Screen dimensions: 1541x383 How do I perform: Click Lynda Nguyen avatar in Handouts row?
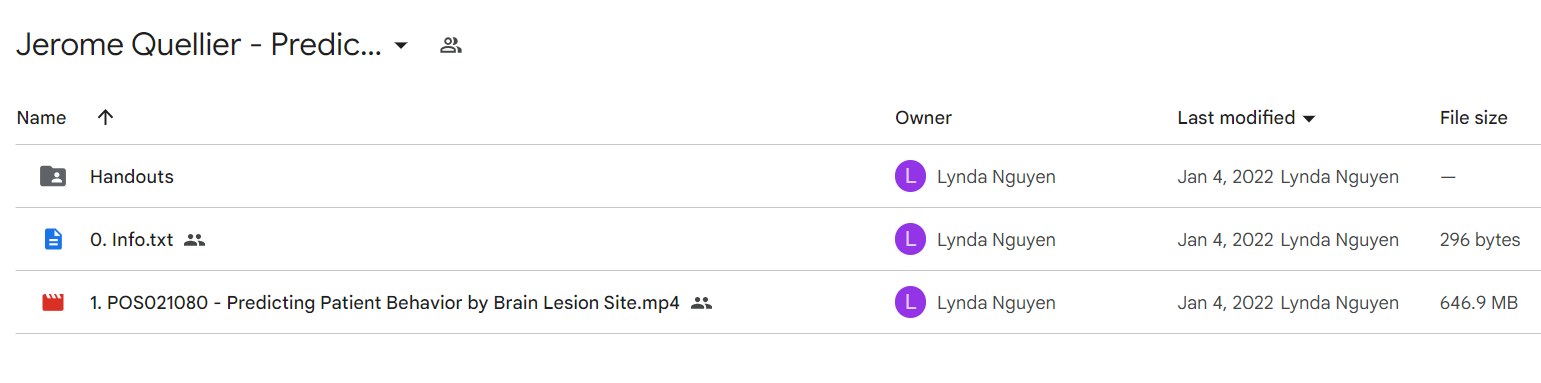910,177
